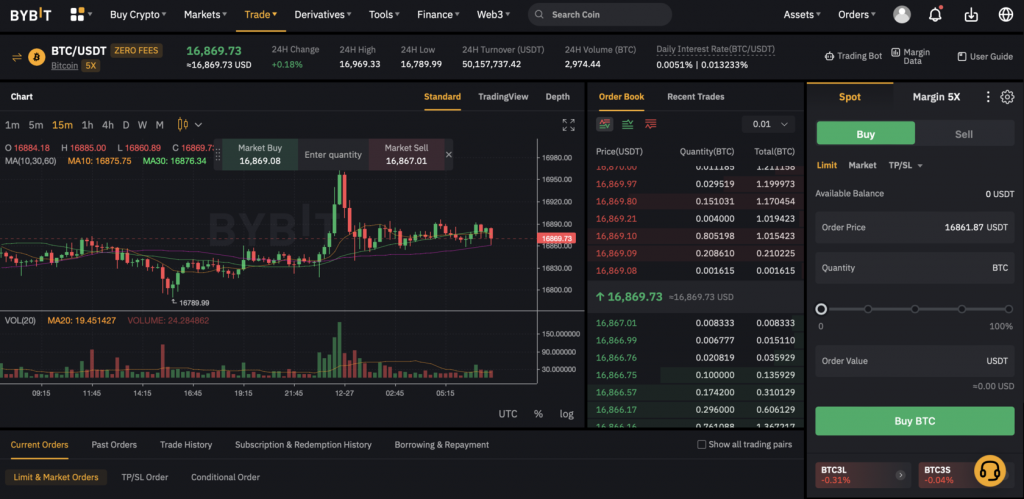Open the three-dot more options in trade panel
The height and width of the screenshot is (499, 1024).
987,97
